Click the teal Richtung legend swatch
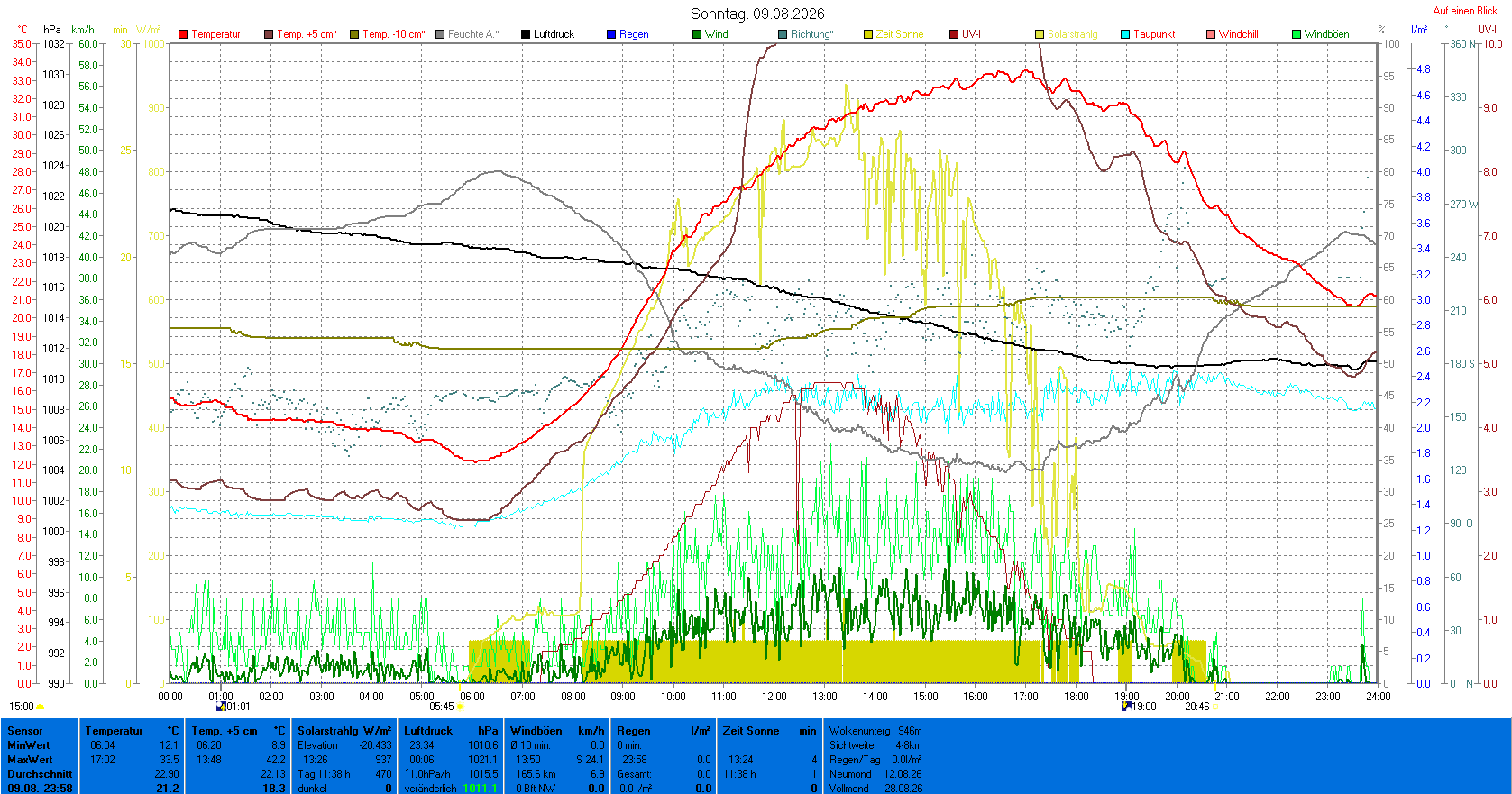 (x=783, y=34)
